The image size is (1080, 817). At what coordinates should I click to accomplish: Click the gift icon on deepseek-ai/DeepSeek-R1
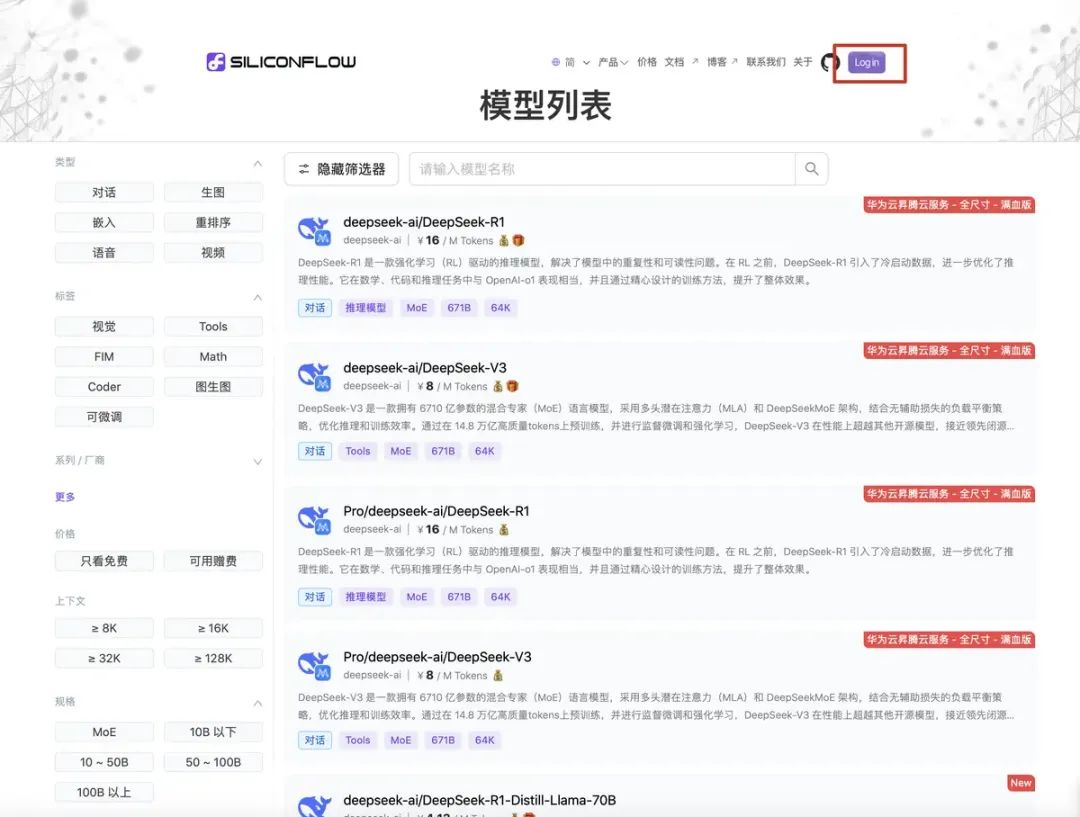[x=519, y=240]
